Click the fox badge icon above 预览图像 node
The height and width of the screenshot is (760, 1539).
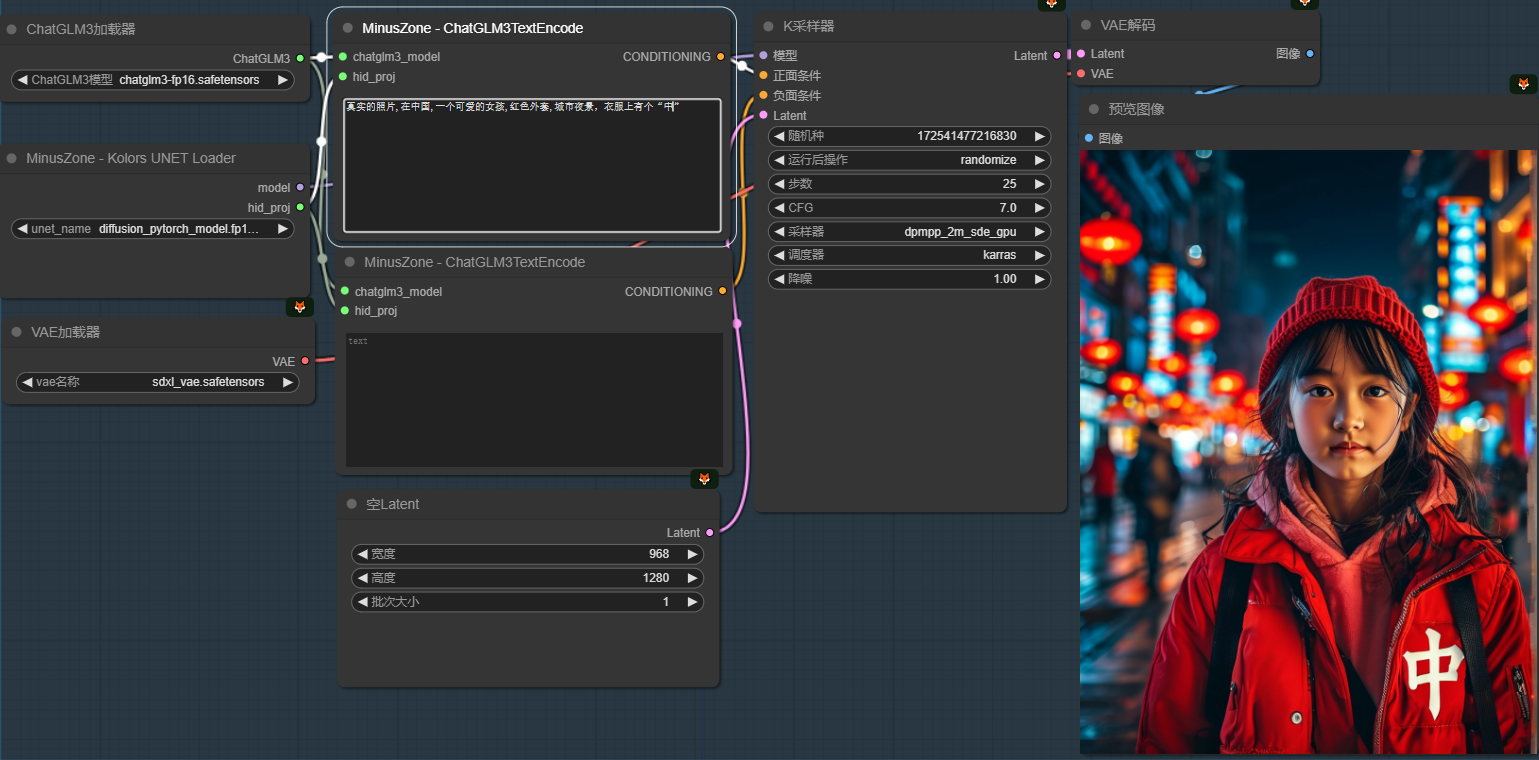click(x=1523, y=84)
